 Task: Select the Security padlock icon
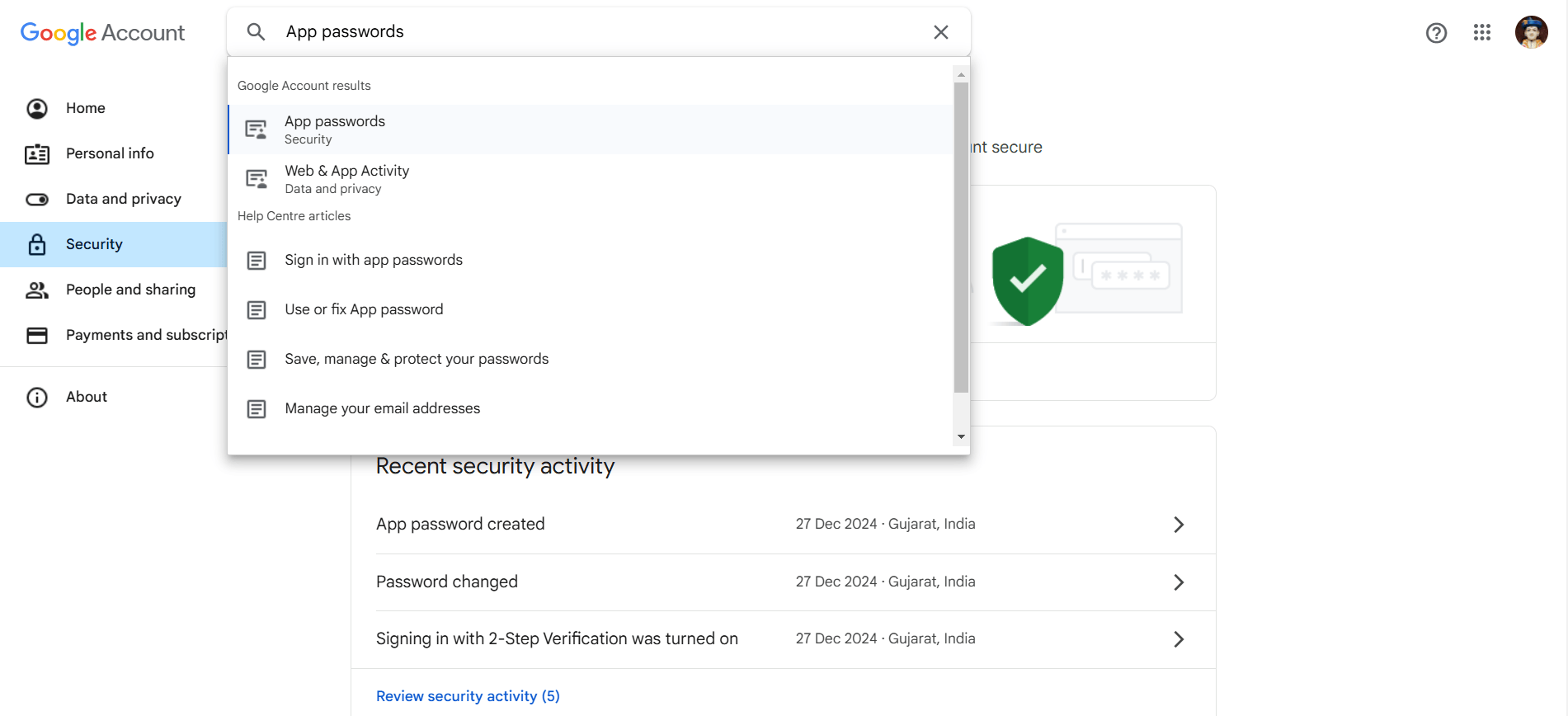tap(37, 244)
